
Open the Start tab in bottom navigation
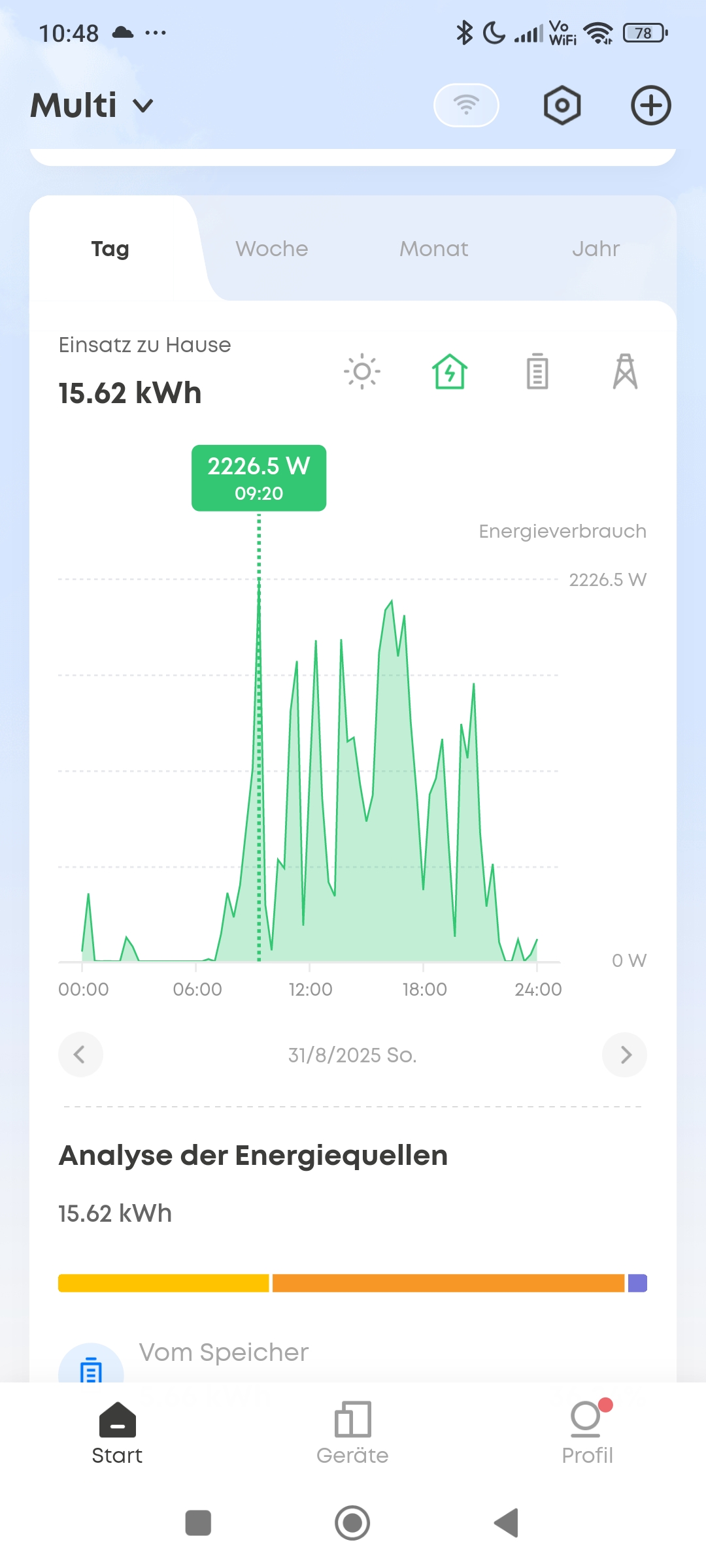pyautogui.click(x=117, y=1433)
